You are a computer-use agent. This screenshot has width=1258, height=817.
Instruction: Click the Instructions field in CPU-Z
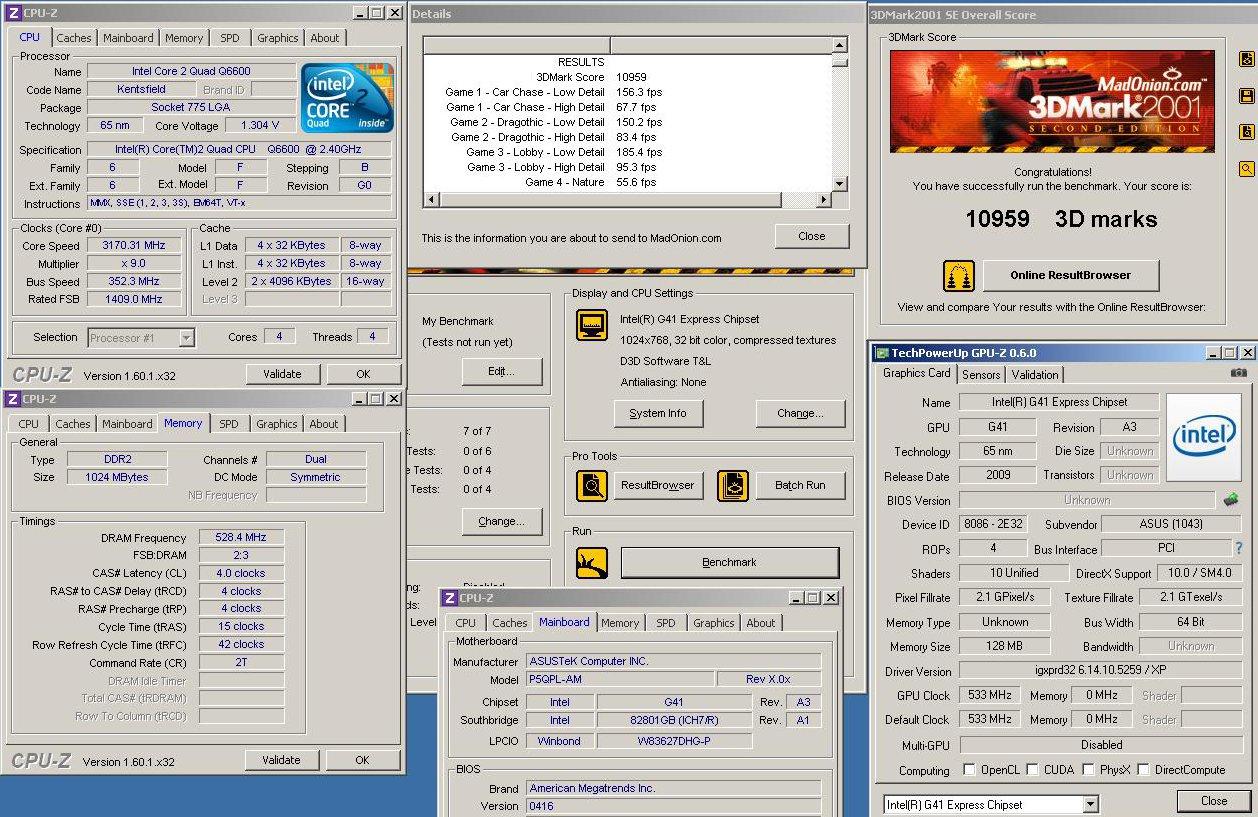click(239, 204)
